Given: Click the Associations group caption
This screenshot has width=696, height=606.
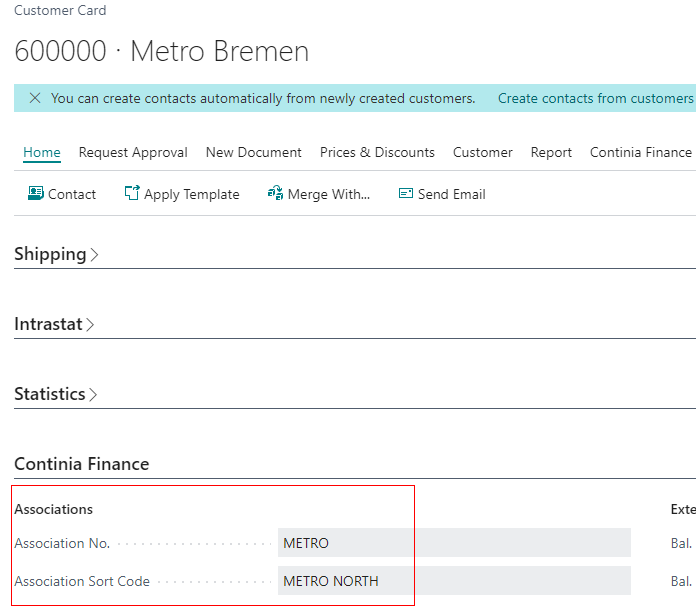Looking at the screenshot, I should tap(53, 509).
